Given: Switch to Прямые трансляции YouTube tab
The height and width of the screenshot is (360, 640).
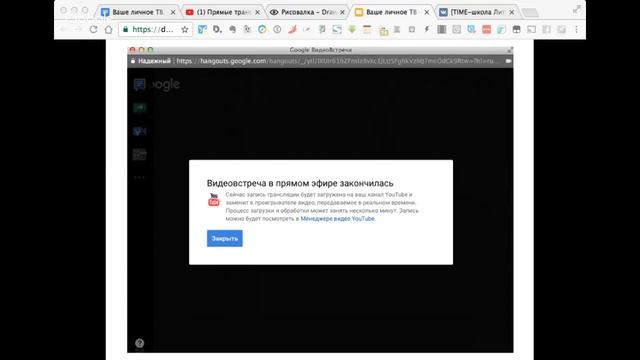Looking at the screenshot, I should pos(222,12).
